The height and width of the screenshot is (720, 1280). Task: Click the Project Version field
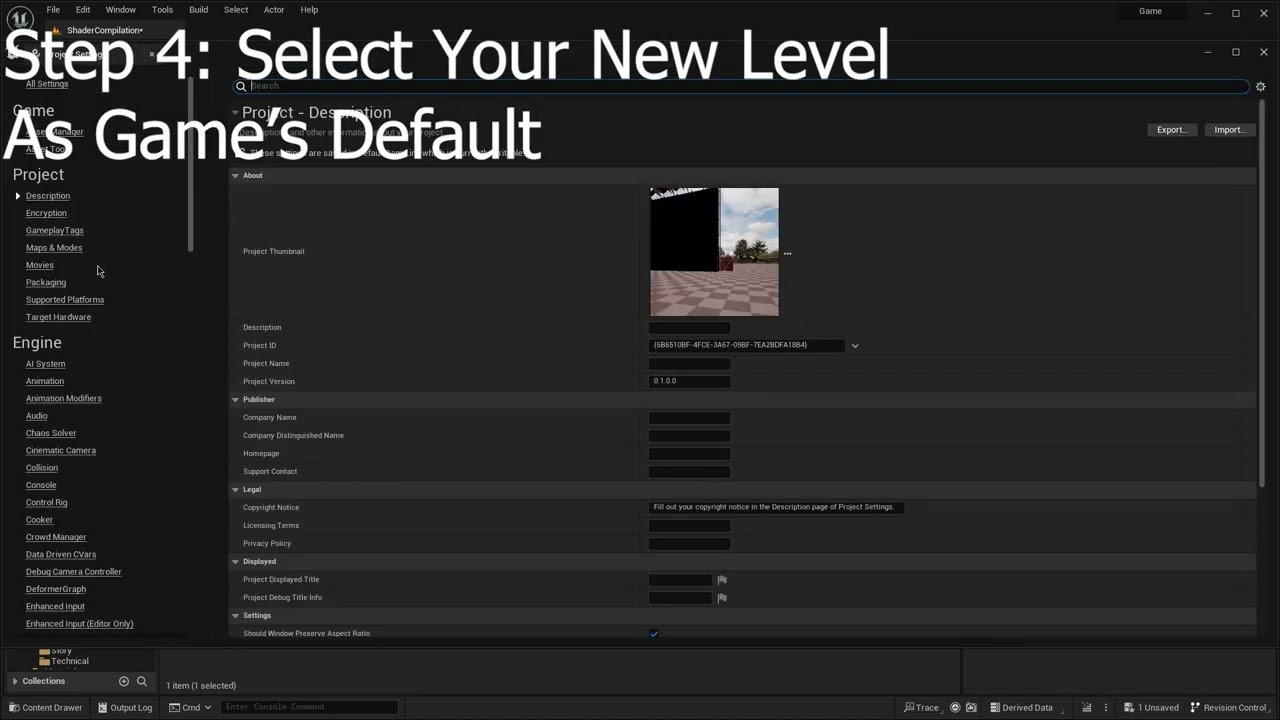coord(689,382)
